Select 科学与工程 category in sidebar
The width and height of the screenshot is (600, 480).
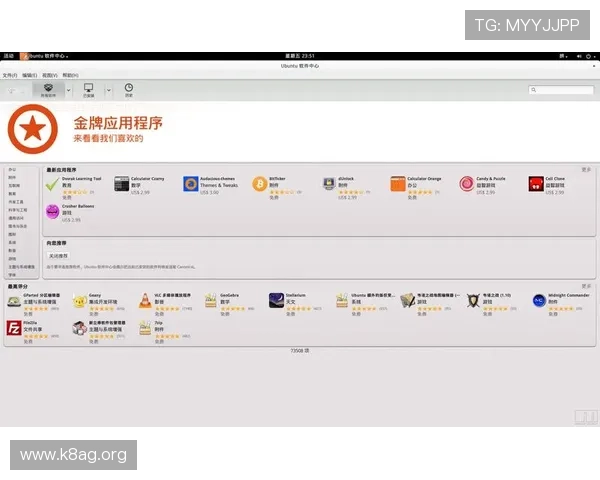pos(18,210)
